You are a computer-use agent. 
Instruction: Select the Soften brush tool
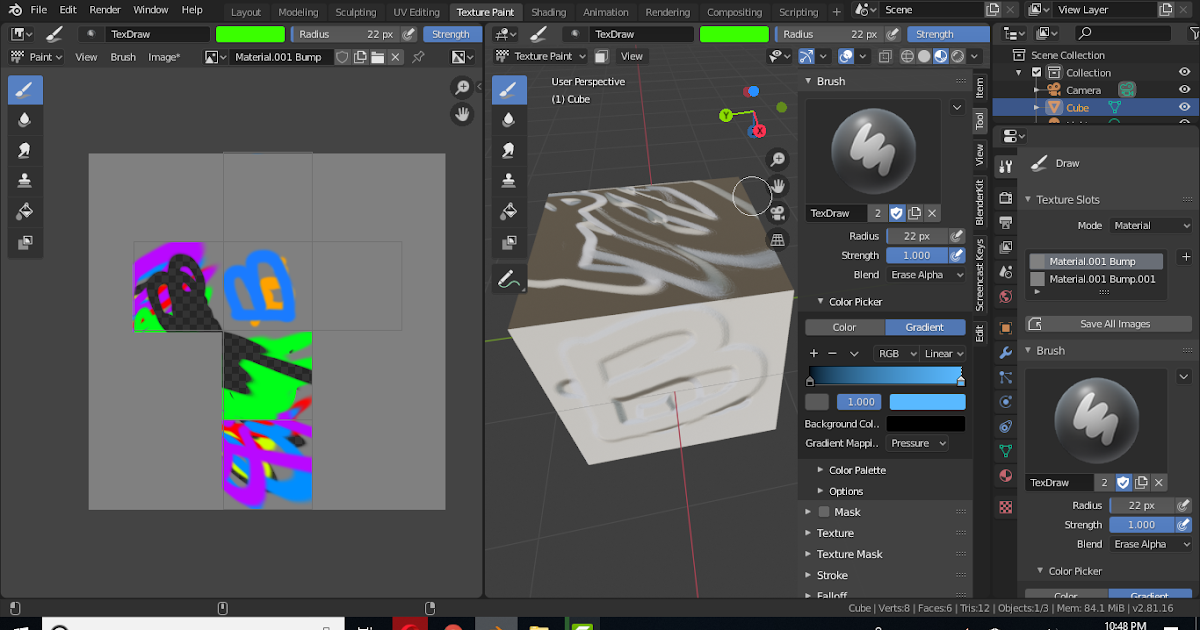(x=25, y=119)
